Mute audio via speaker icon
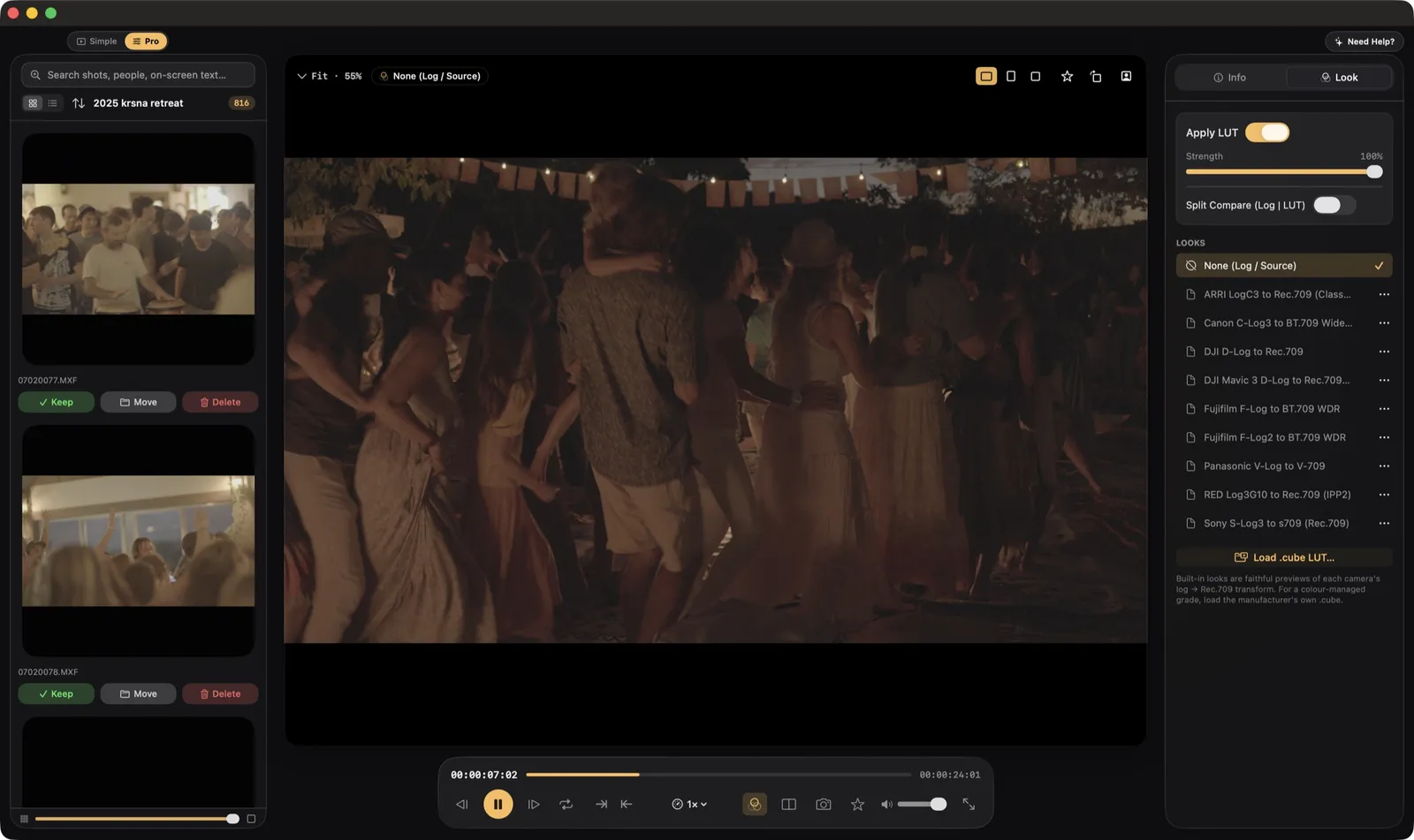 (886, 804)
